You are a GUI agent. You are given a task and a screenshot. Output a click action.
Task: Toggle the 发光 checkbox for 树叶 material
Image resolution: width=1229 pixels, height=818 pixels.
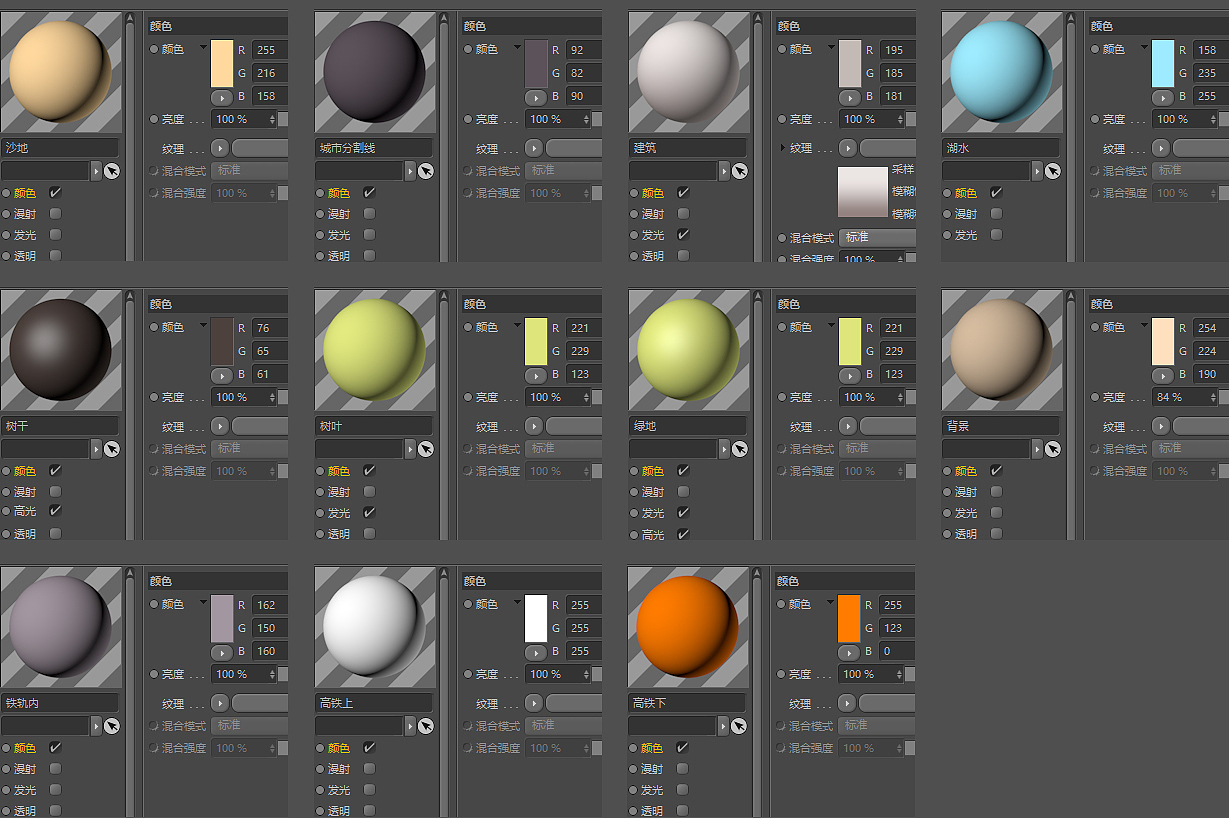point(369,512)
